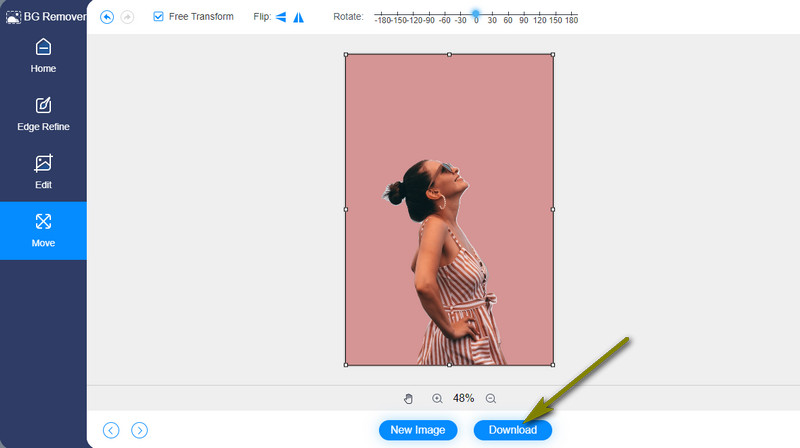Click the New Image button
Screen dimensions: 800x448
(418, 430)
